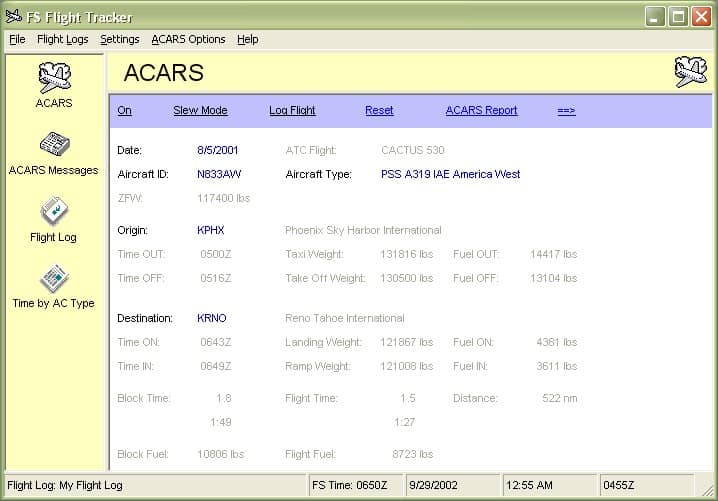This screenshot has height=501, width=718.
Task: Click the Origin field KPHX
Action: click(211, 230)
